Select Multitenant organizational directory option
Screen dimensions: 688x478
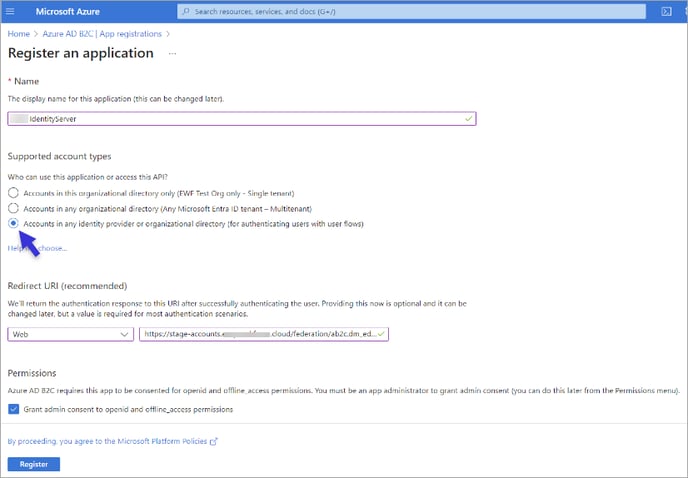pos(13,208)
